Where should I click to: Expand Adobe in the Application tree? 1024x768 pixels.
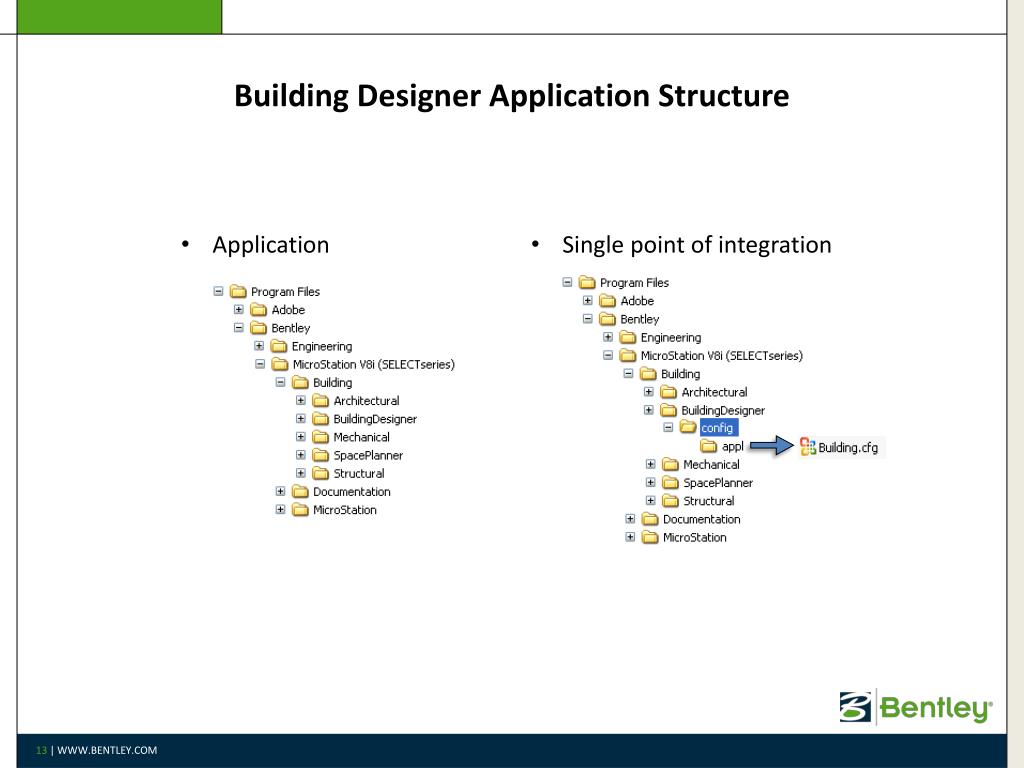[238, 310]
